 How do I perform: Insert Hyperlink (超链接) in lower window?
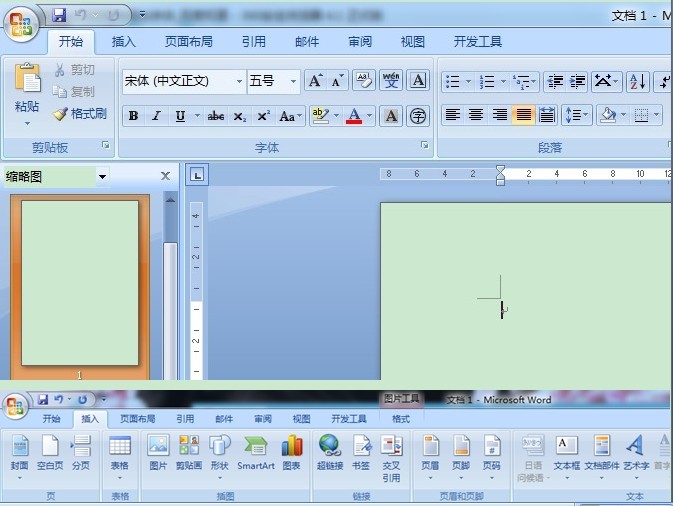click(330, 452)
